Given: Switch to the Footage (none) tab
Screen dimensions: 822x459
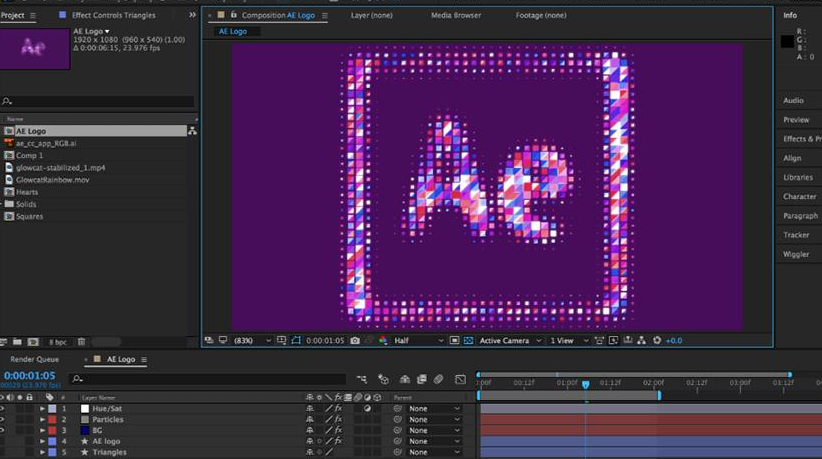Looking at the screenshot, I should [540, 15].
